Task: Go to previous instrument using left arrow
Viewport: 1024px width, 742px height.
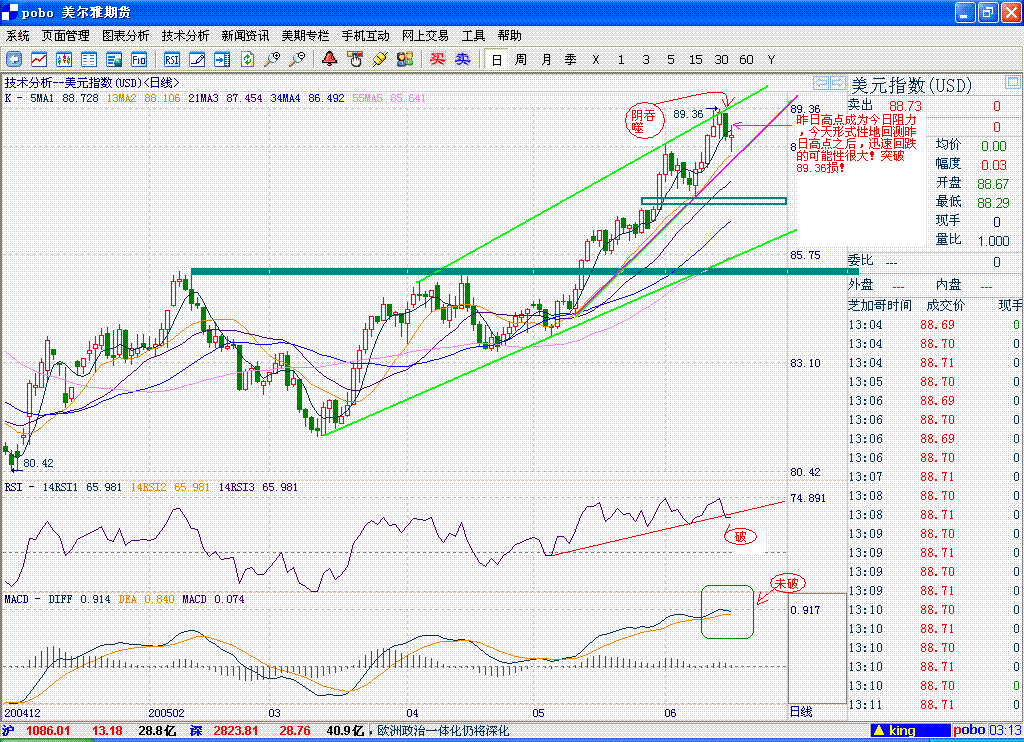Action: [821, 83]
